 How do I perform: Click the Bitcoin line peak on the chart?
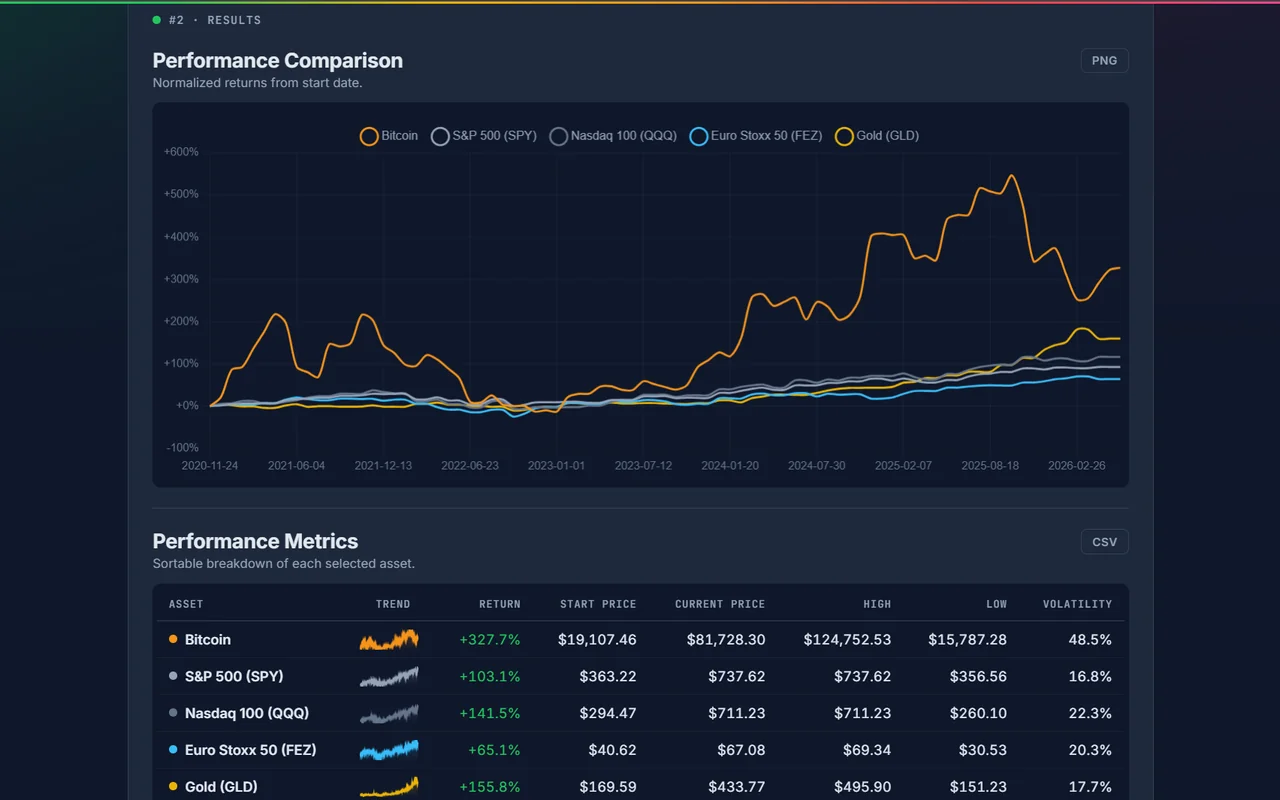point(1011,177)
